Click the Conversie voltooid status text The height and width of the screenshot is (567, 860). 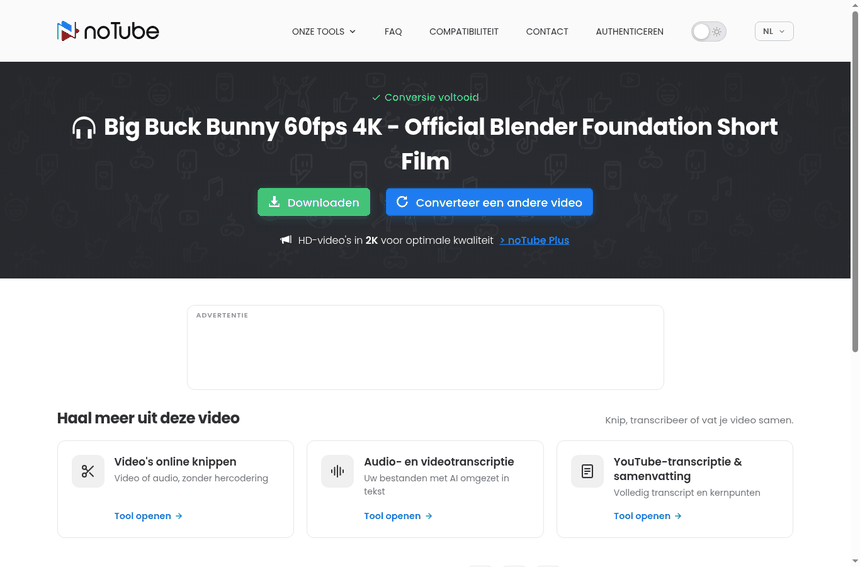click(432, 97)
